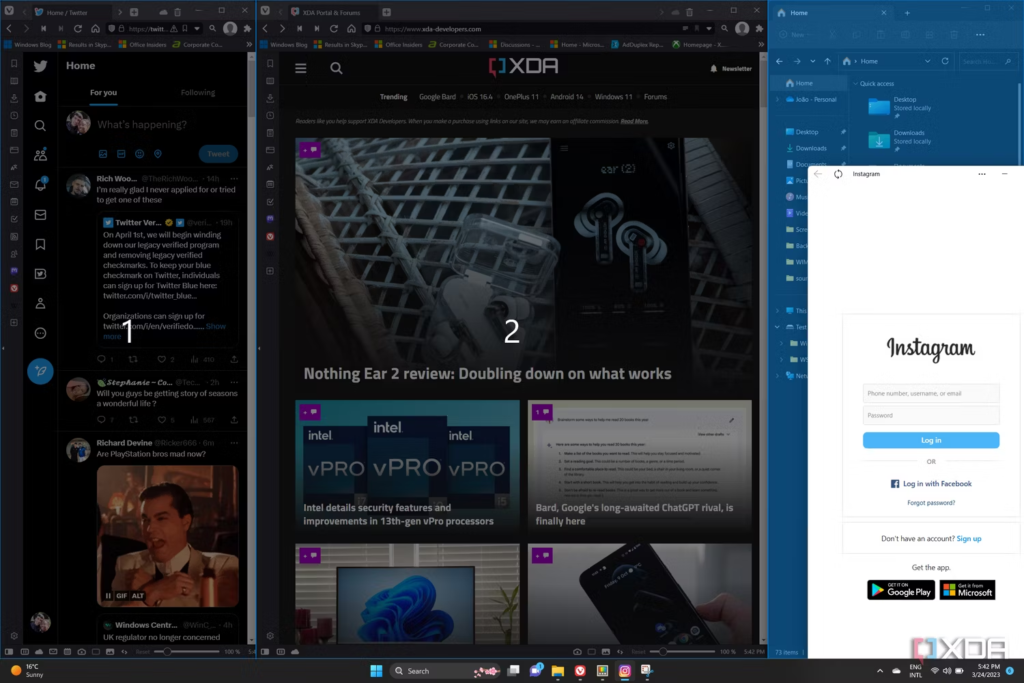The height and width of the screenshot is (683, 1024).
Task: Open File Explorer address history dropdown
Action: (x=925, y=61)
